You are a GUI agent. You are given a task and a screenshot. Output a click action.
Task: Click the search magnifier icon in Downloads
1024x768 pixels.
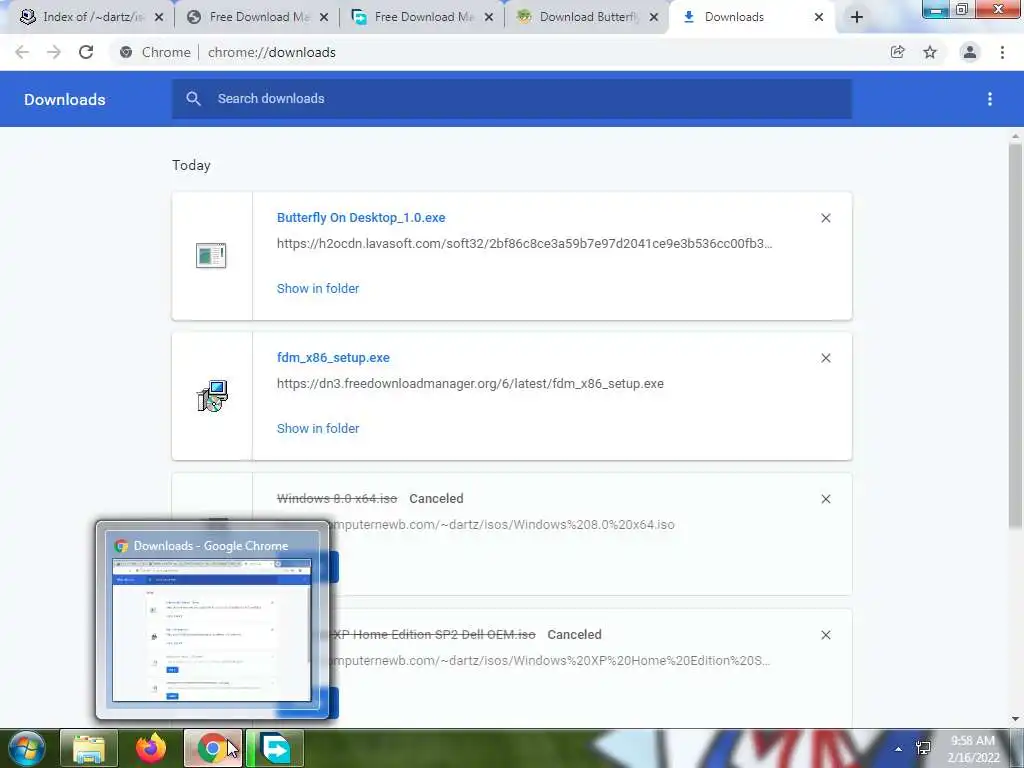[193, 99]
